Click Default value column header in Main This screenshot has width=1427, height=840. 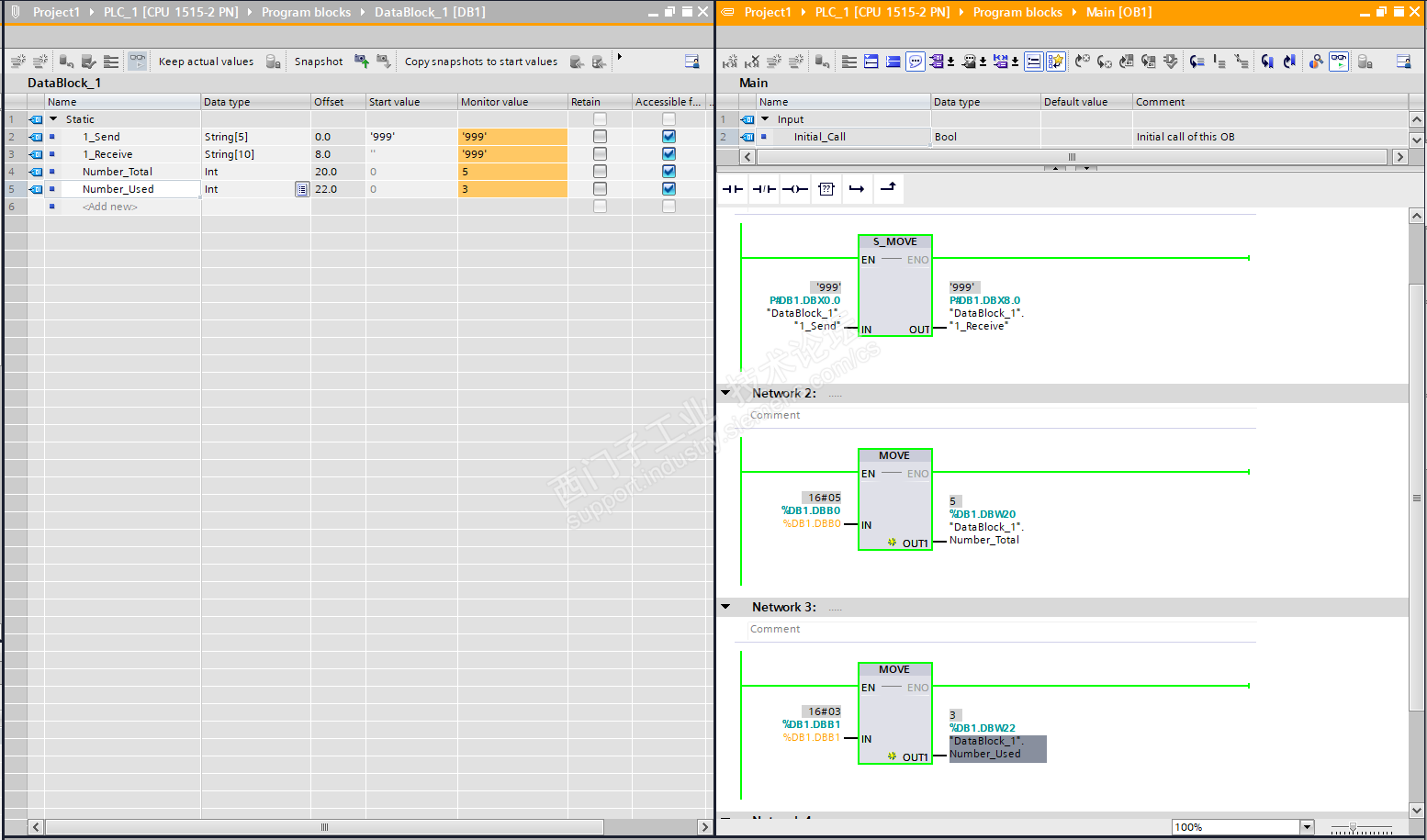coord(1086,102)
